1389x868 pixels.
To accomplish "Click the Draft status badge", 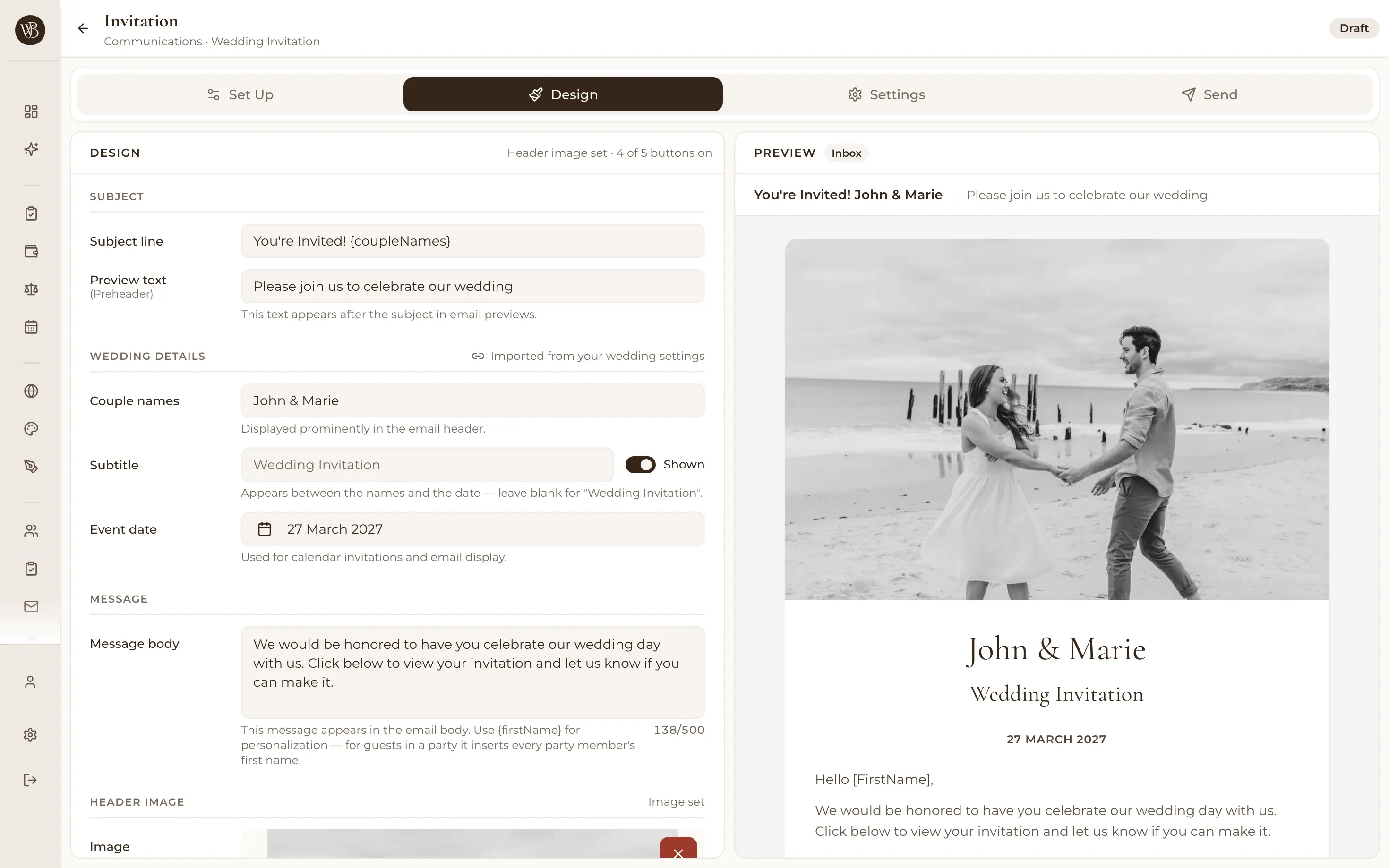I will (x=1354, y=28).
